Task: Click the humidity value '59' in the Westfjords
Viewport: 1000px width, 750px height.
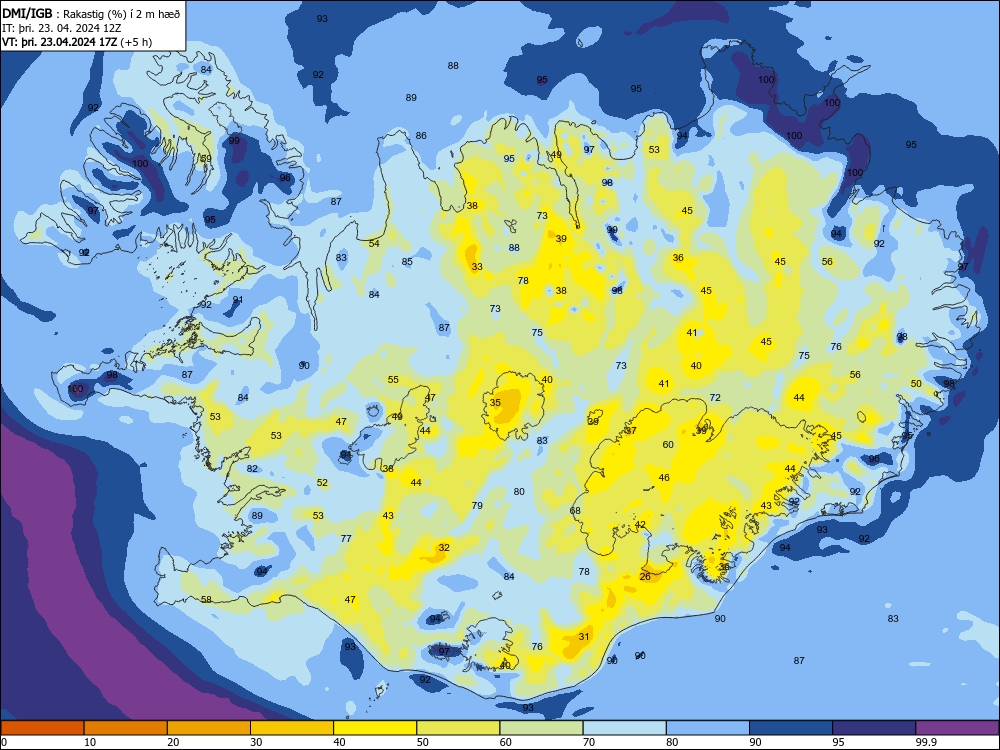Action: (x=206, y=158)
